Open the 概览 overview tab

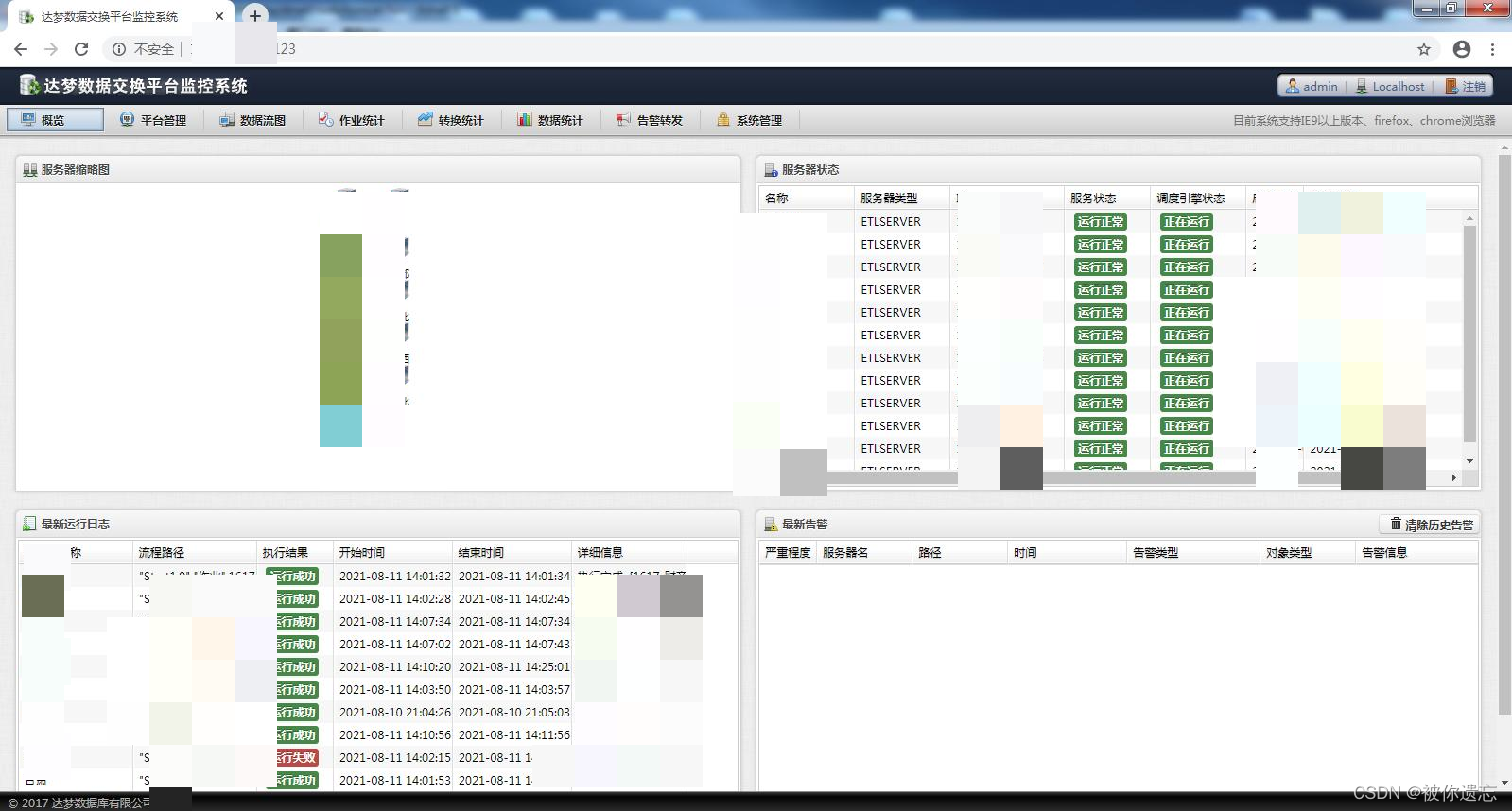[56, 120]
